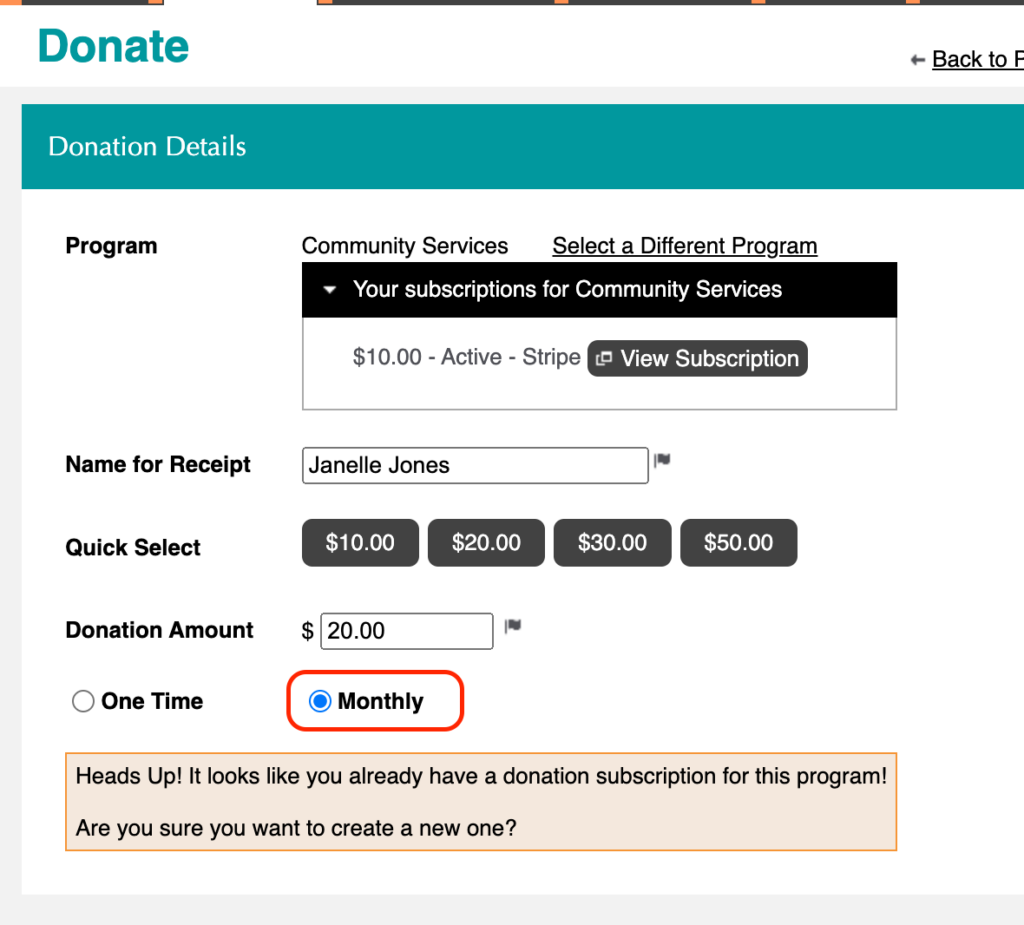Choose the $20.00 quick select amount

pos(486,543)
